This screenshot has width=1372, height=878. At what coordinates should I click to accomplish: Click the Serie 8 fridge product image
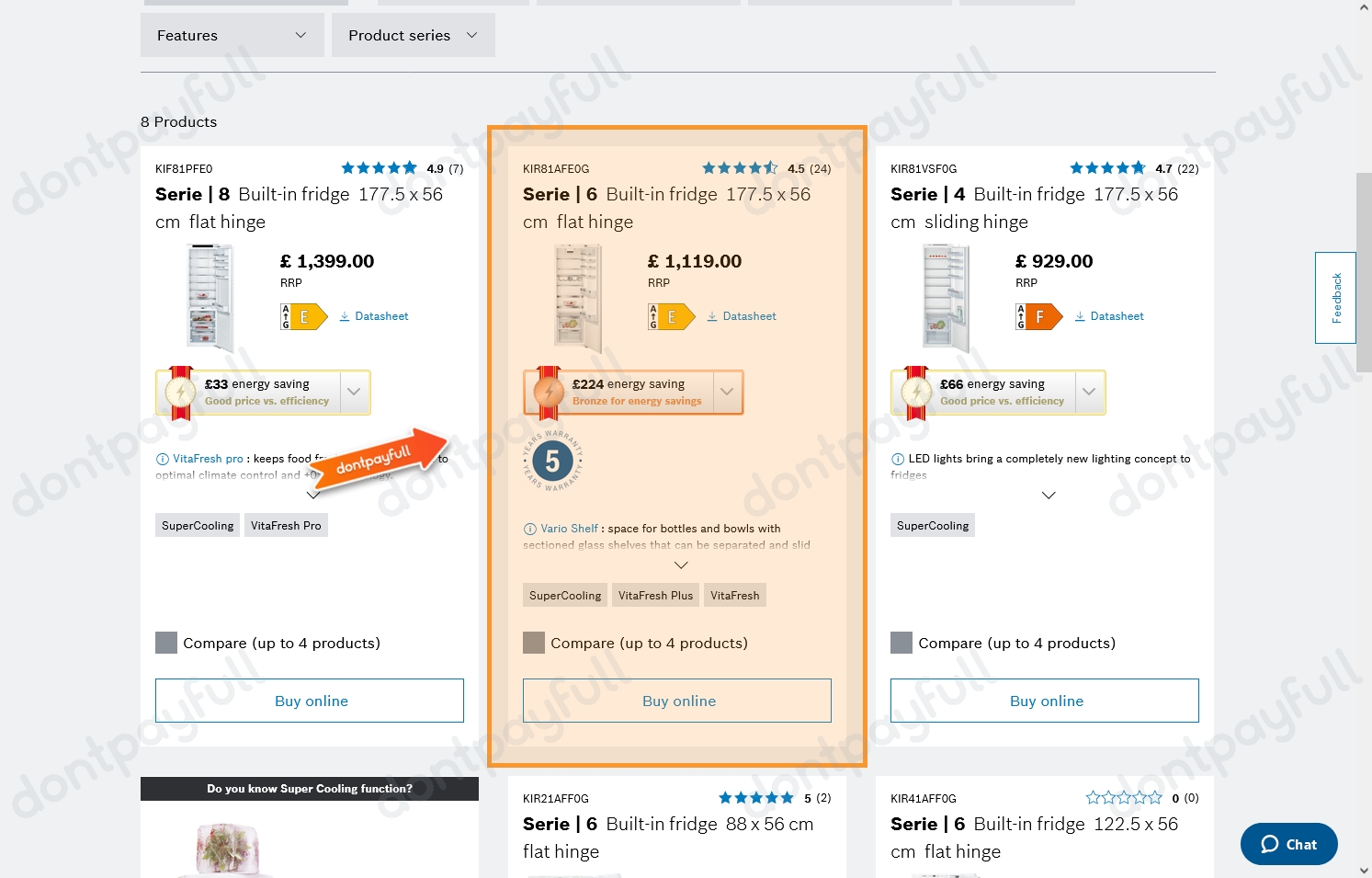tap(210, 298)
